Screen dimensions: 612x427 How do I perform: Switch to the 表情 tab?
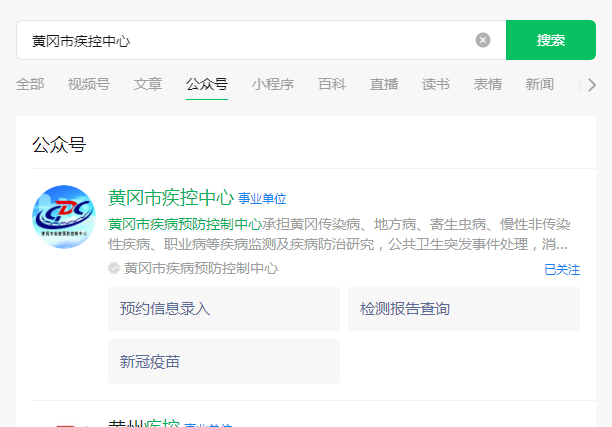487,84
